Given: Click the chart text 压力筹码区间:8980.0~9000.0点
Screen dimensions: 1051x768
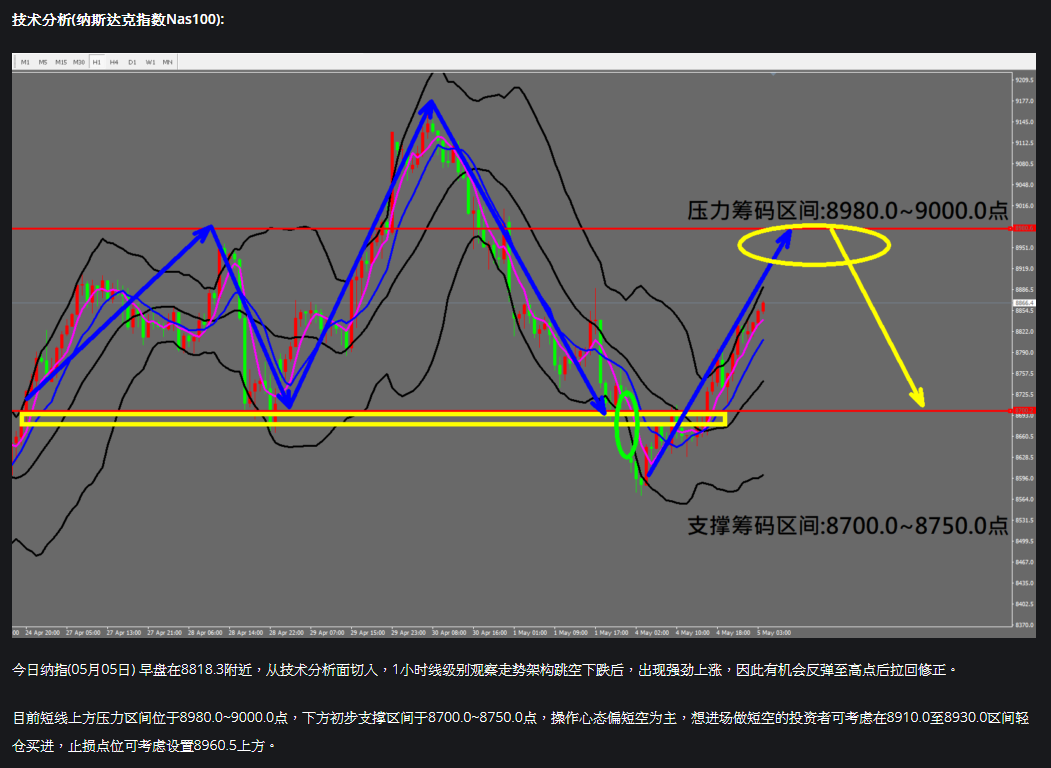Looking at the screenshot, I should point(847,210).
